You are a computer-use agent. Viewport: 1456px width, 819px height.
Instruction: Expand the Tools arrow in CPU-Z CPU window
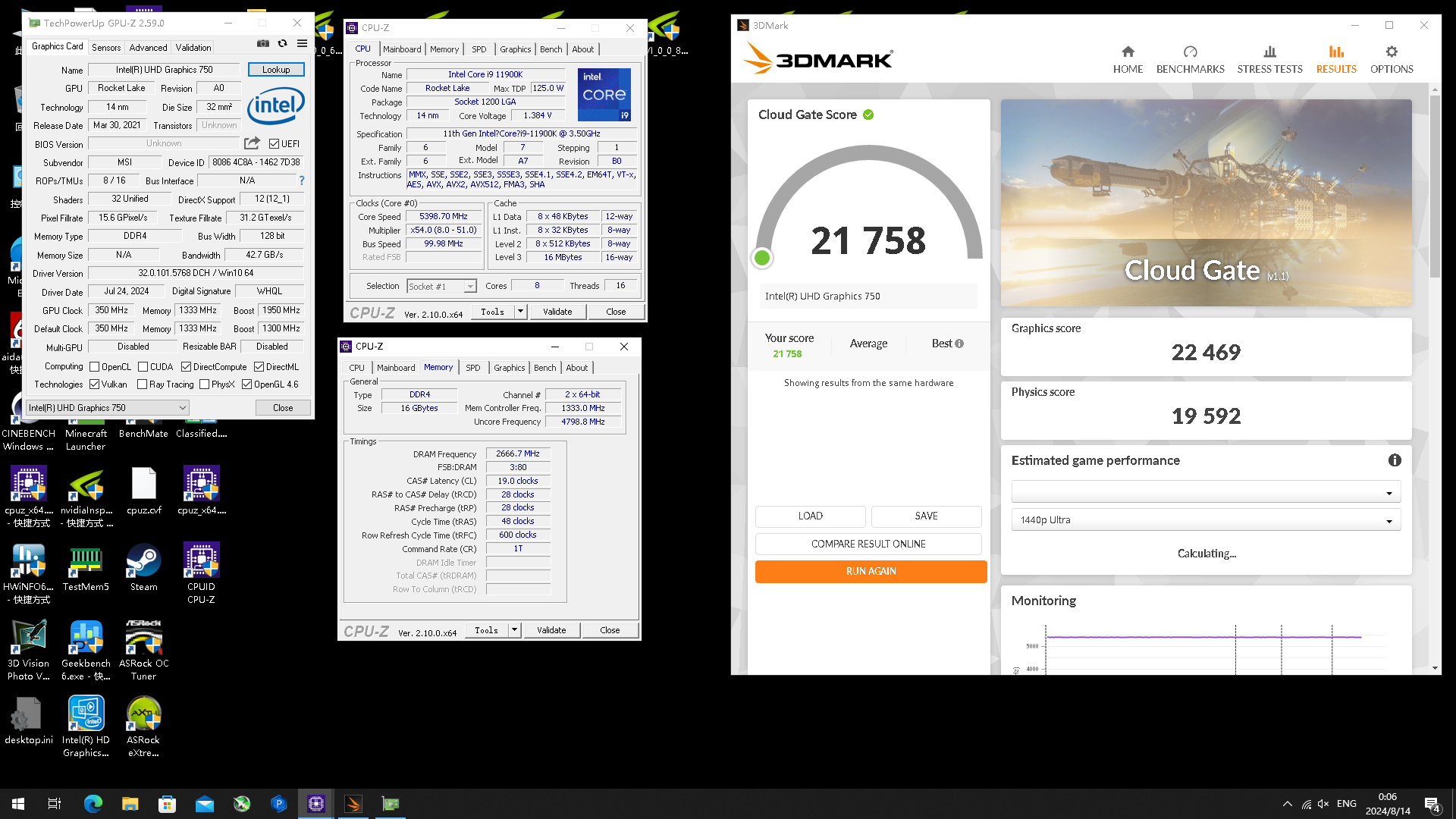[x=520, y=312]
